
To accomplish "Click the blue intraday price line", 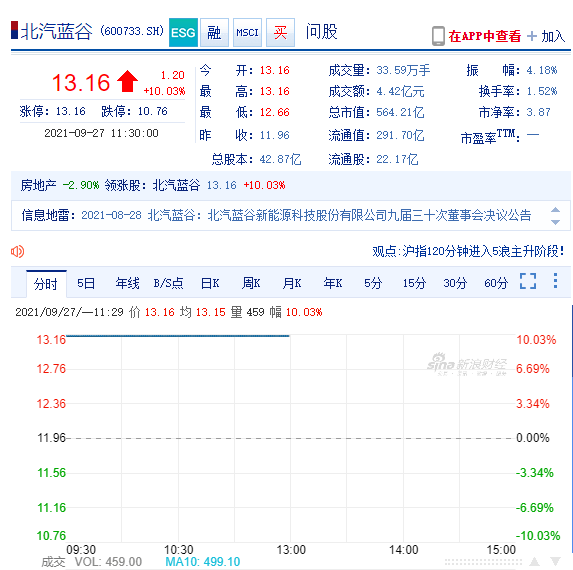I will point(178,336).
